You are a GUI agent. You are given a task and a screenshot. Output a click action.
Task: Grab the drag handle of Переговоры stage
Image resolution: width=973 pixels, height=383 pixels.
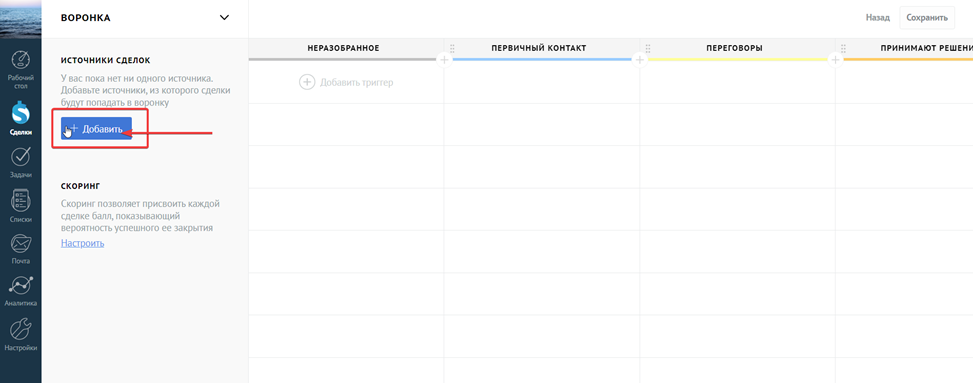pos(648,48)
